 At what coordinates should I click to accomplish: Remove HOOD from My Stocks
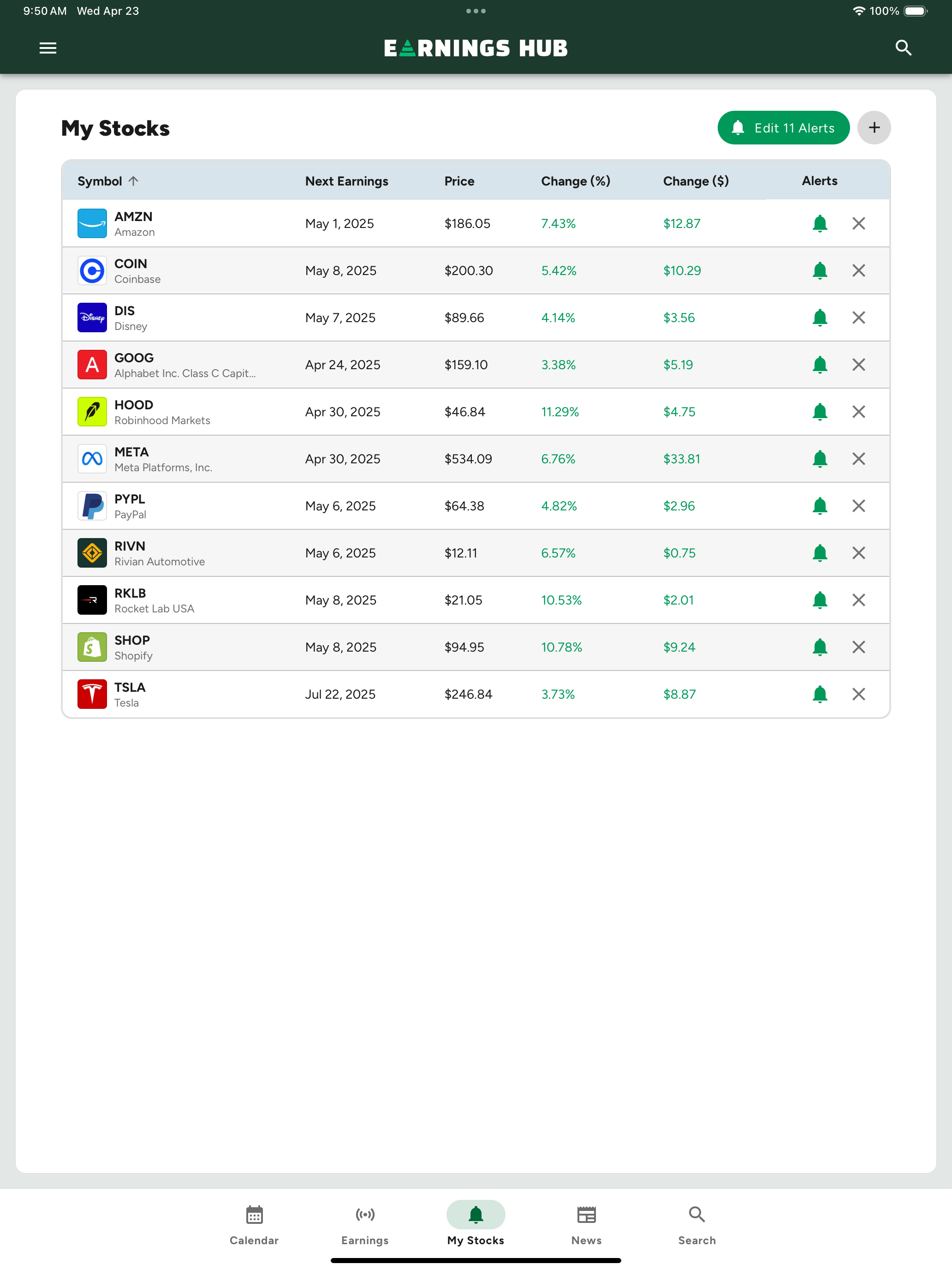click(858, 412)
